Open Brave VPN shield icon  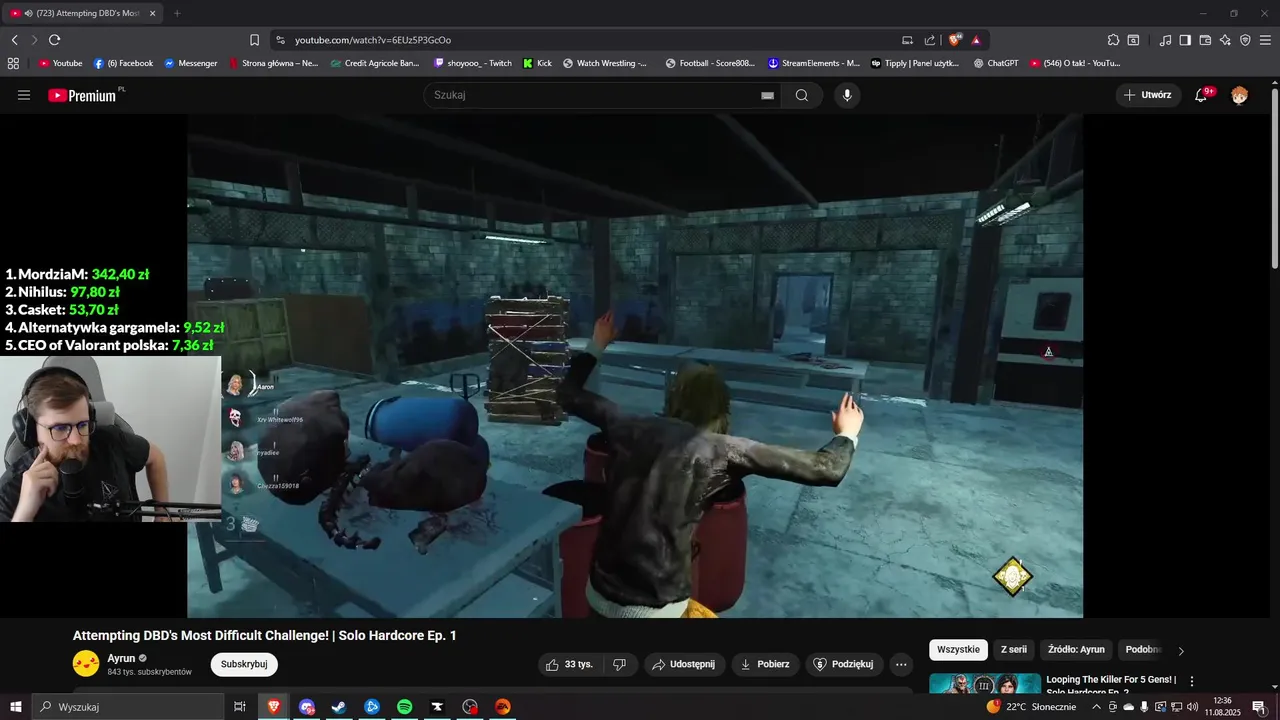pyautogui.click(x=1245, y=40)
